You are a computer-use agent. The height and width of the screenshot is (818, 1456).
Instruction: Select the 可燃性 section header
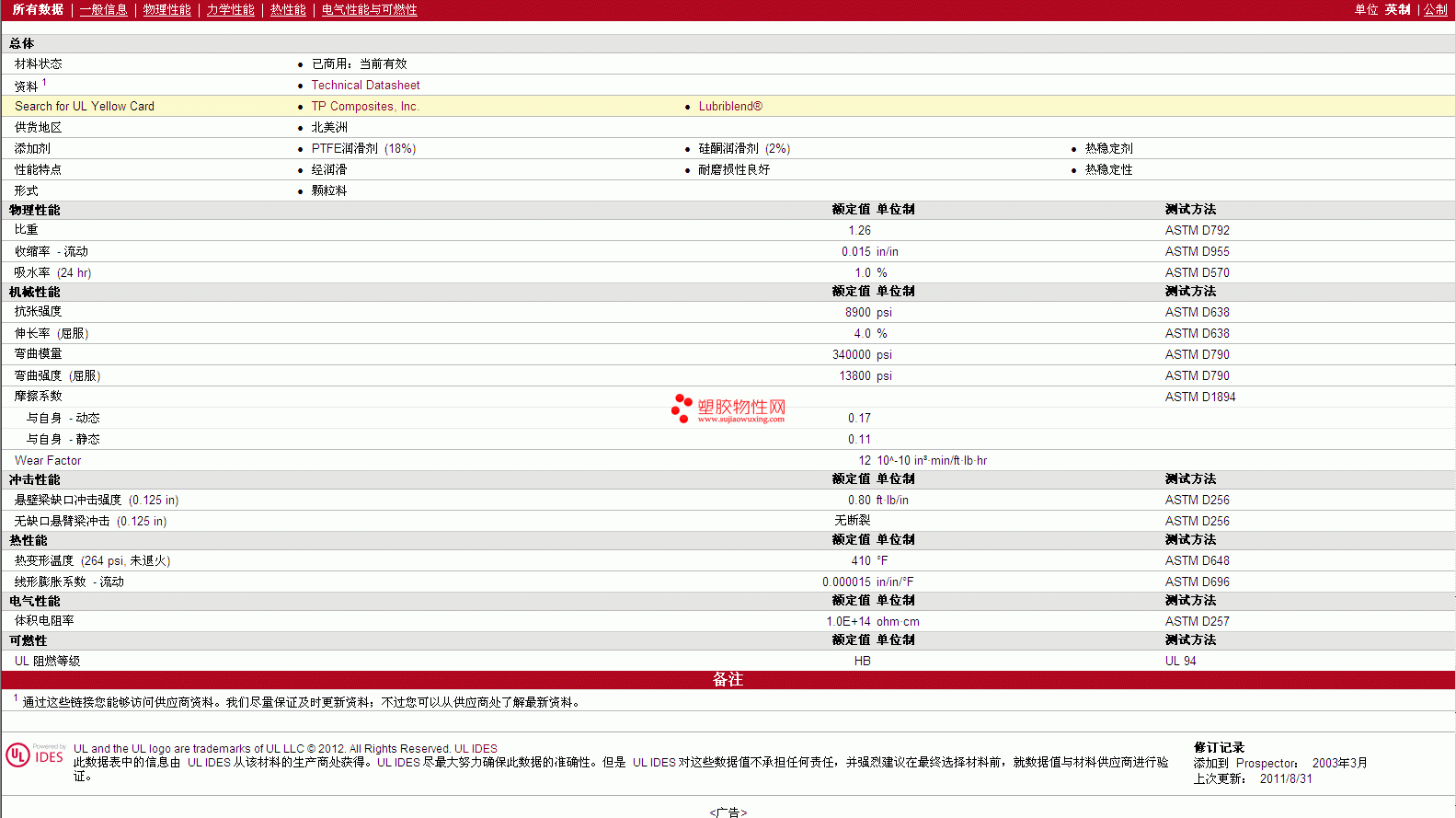click(29, 641)
